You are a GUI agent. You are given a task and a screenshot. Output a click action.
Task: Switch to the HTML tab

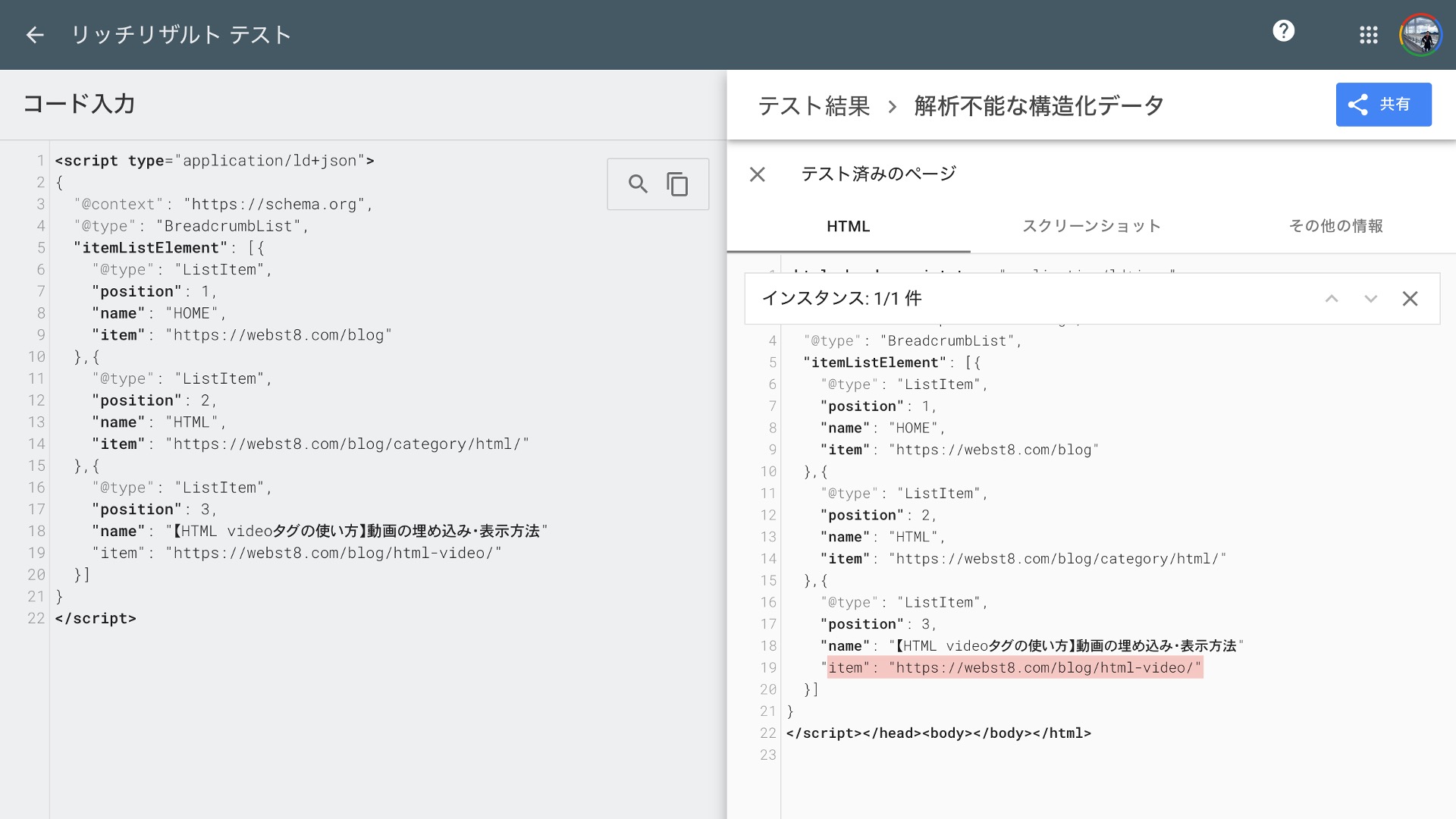pos(848,226)
